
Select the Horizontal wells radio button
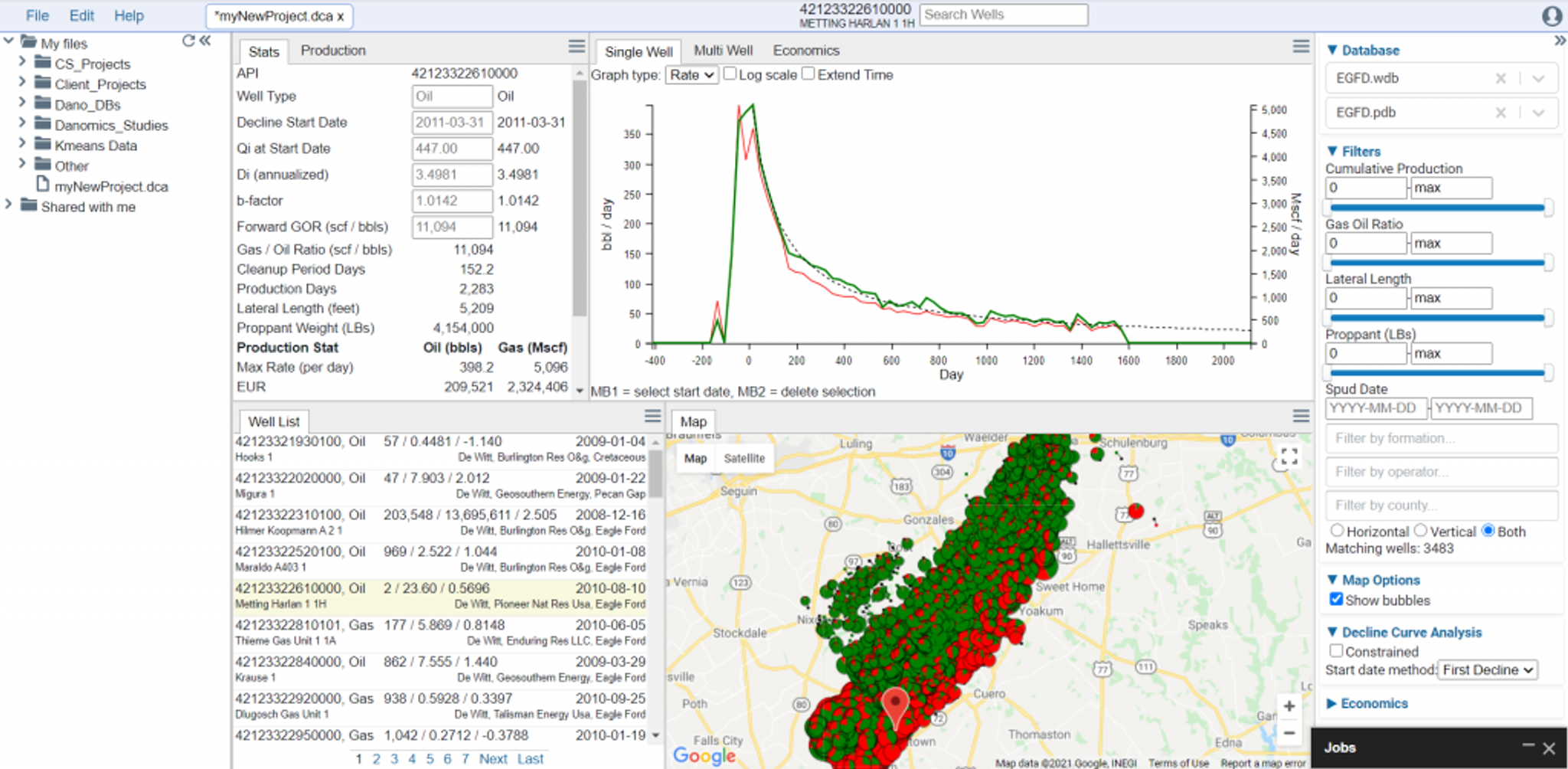click(x=1337, y=530)
